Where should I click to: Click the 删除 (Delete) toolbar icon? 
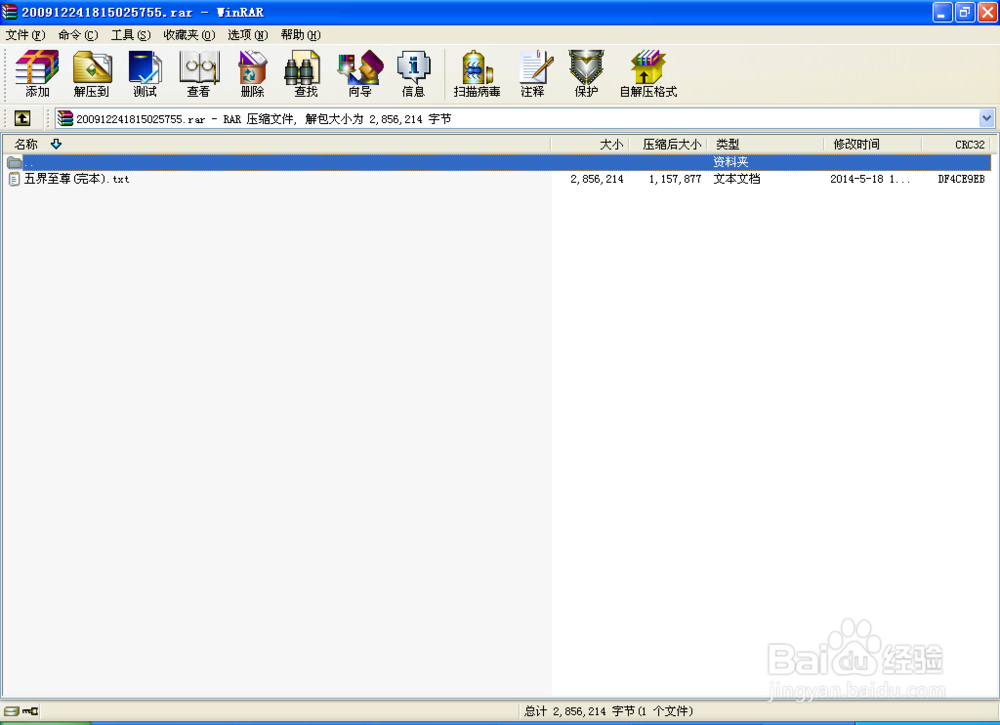coord(253,73)
